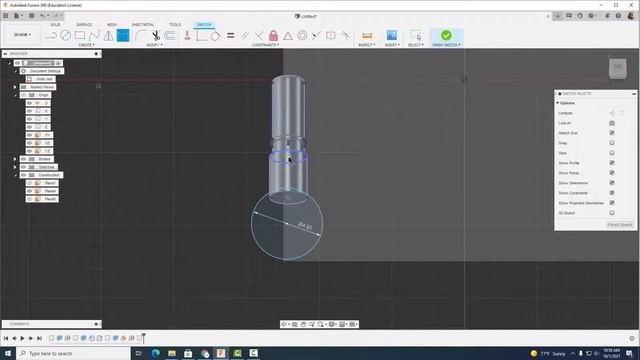
Task: Toggle Show Projected Geometries checkbox
Action: coord(612,203)
